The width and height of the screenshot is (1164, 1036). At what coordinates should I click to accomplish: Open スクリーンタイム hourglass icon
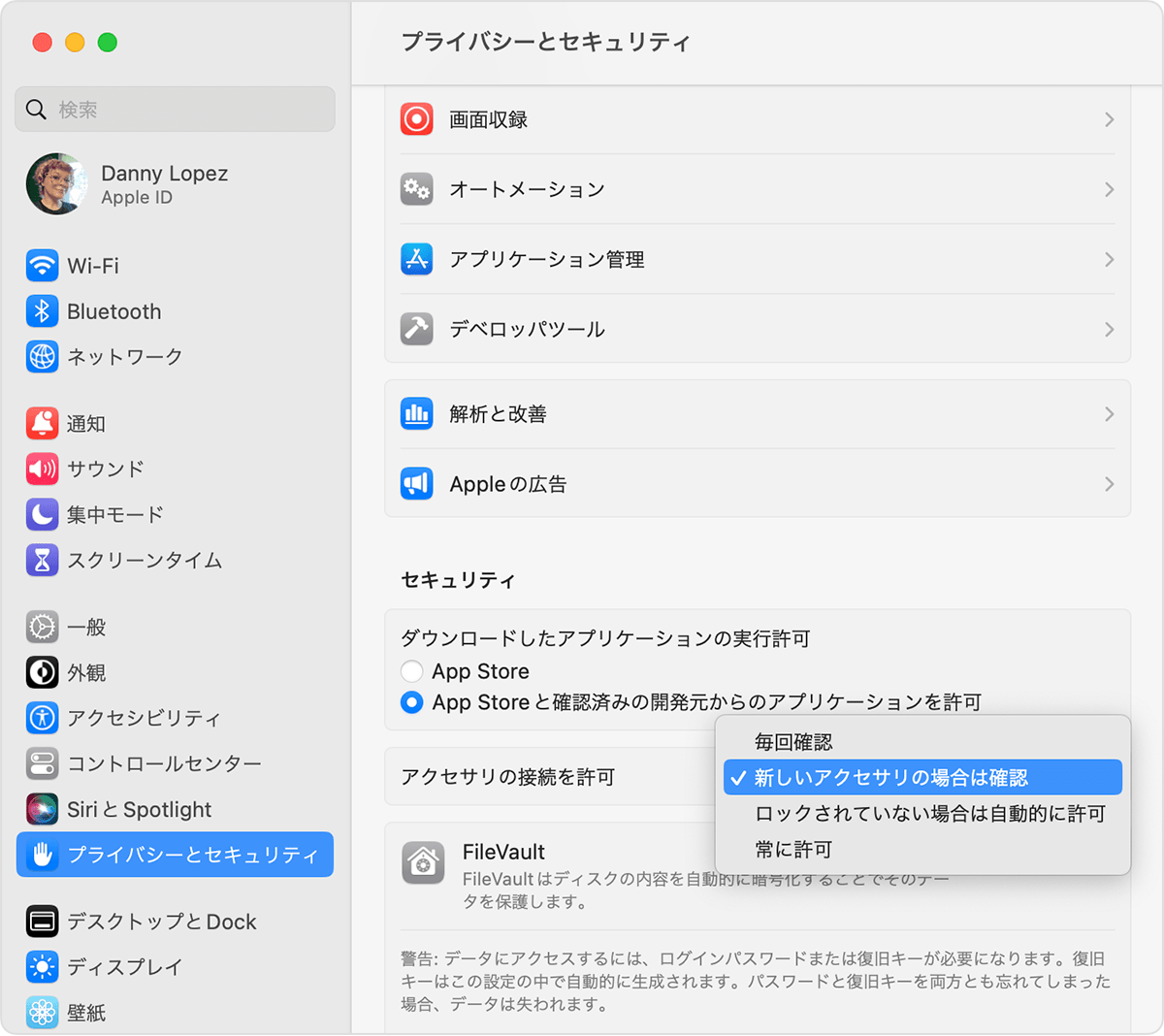(42, 560)
